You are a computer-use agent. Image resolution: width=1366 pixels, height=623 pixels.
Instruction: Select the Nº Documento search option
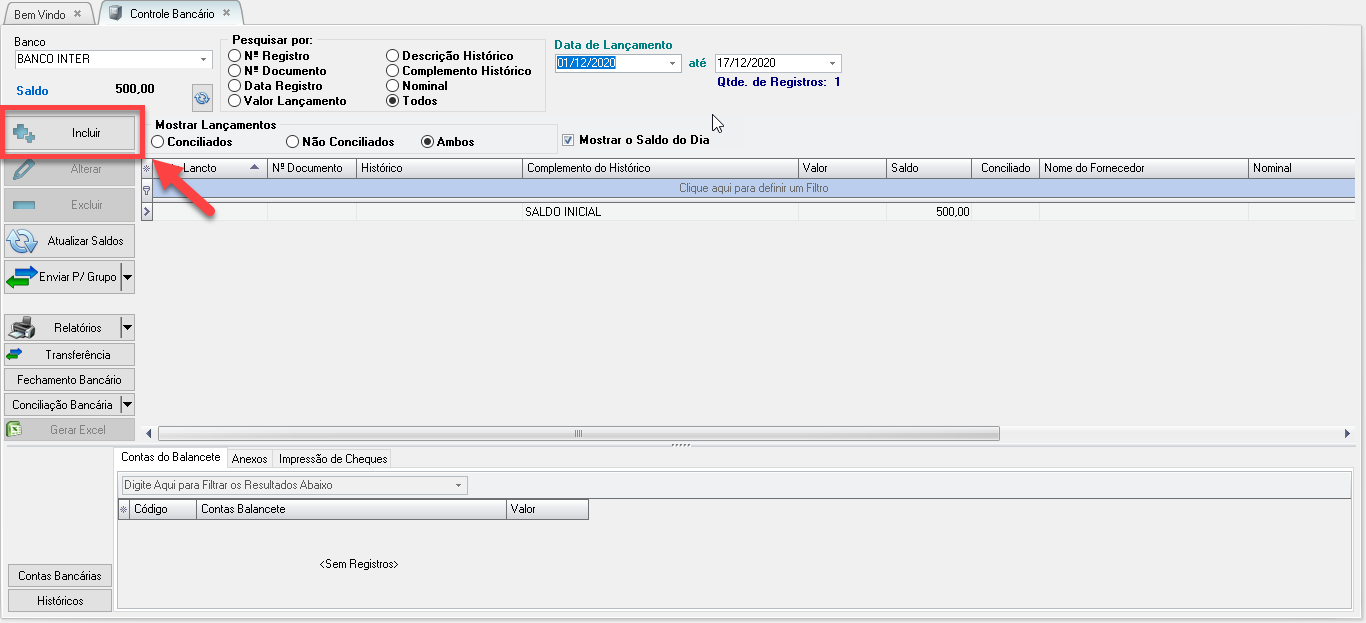(x=235, y=71)
